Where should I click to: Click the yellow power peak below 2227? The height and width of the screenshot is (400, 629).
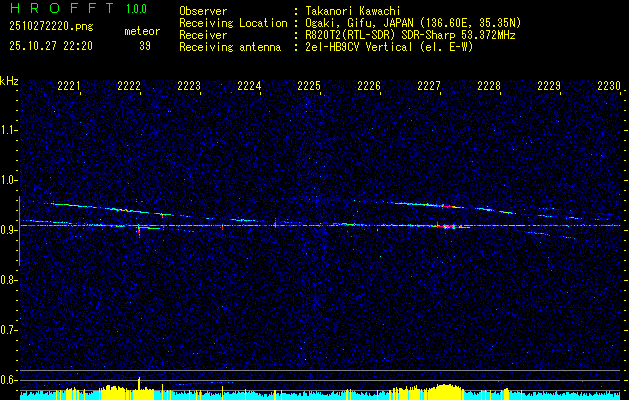pyautogui.click(x=445, y=388)
